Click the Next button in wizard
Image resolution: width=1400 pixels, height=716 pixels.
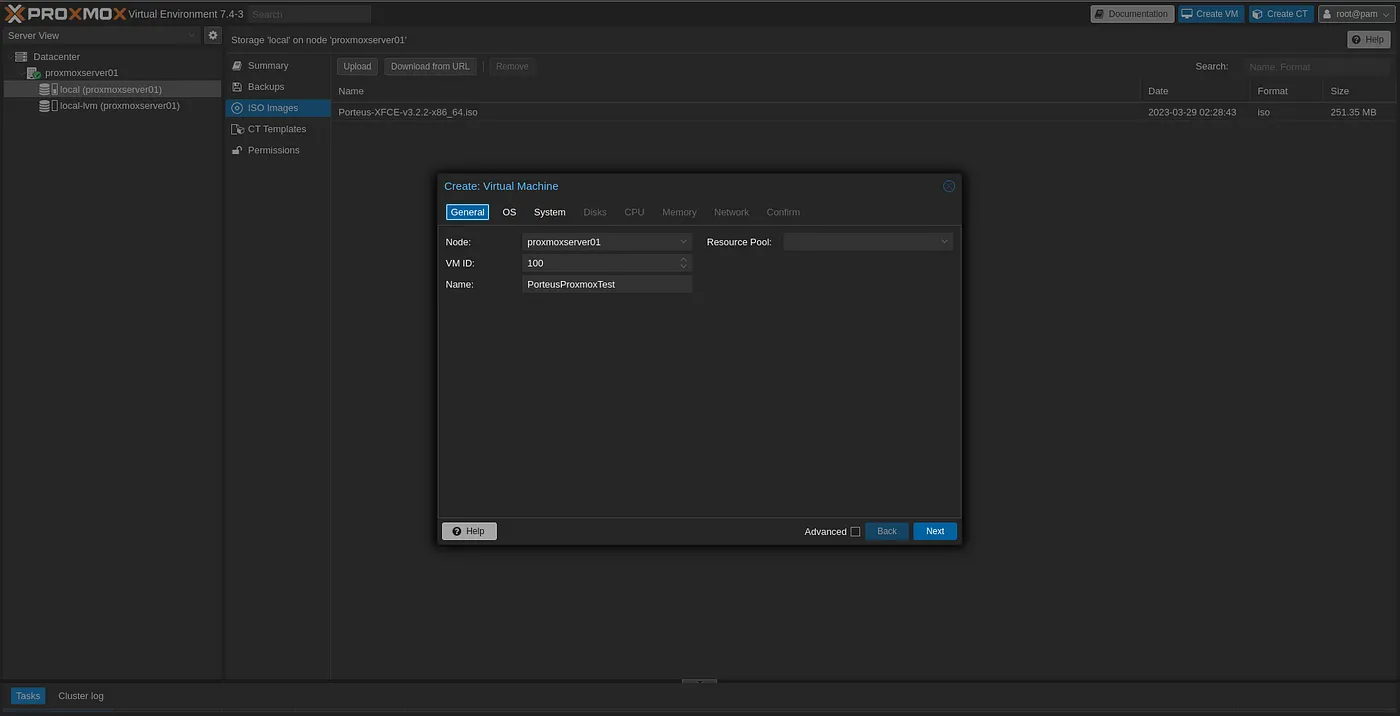(x=934, y=531)
